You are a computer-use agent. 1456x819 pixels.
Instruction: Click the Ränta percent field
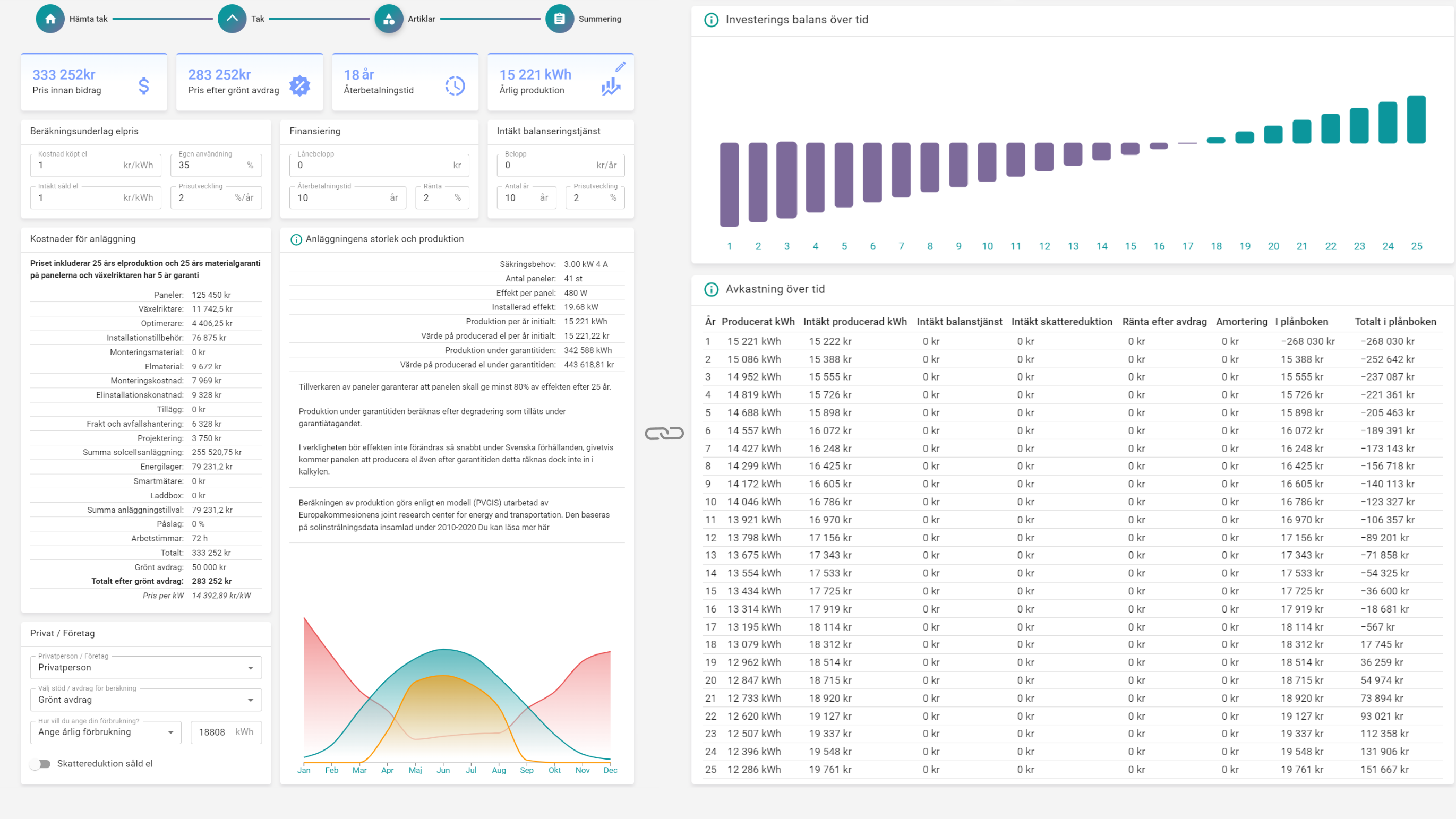tap(442, 197)
